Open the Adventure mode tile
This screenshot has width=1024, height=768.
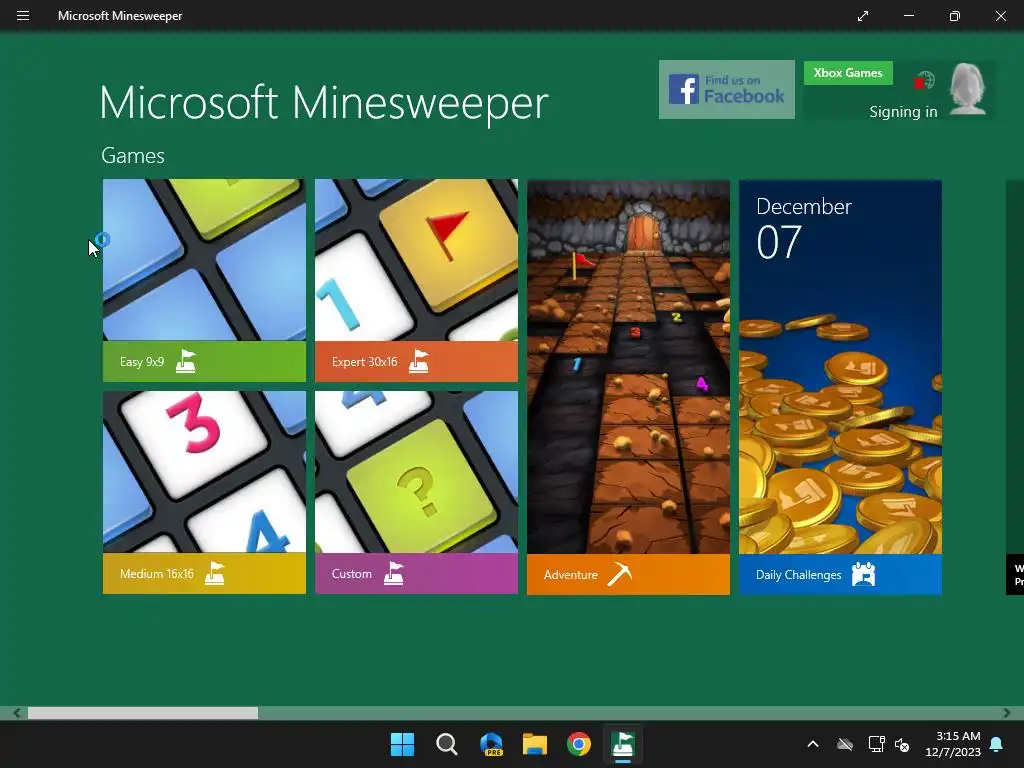tap(628, 387)
